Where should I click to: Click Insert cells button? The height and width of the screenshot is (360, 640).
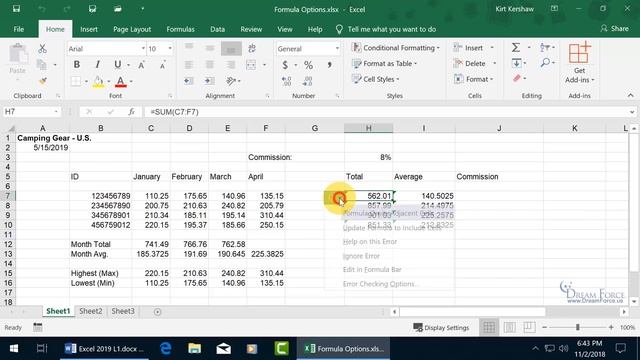point(468,48)
